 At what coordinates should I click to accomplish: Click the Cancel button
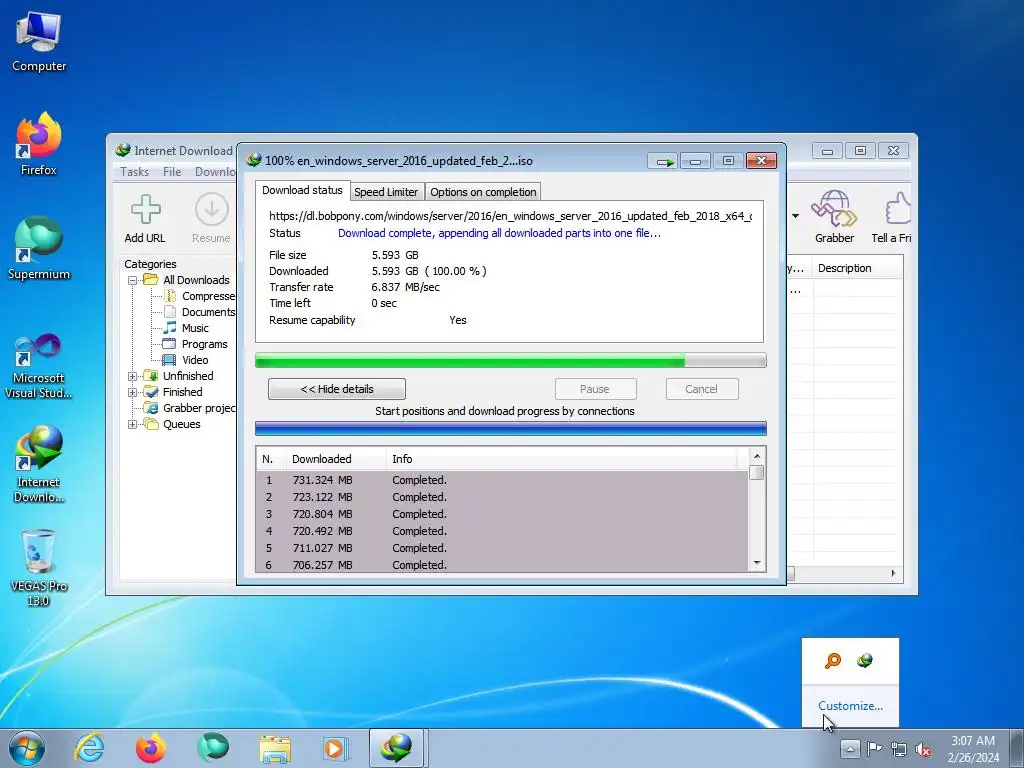pyautogui.click(x=701, y=389)
